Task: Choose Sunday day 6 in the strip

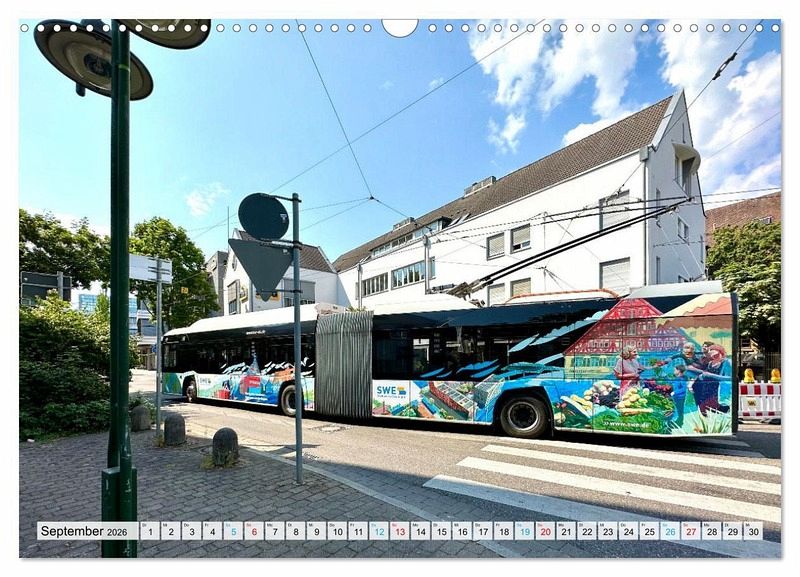Action: [254, 531]
